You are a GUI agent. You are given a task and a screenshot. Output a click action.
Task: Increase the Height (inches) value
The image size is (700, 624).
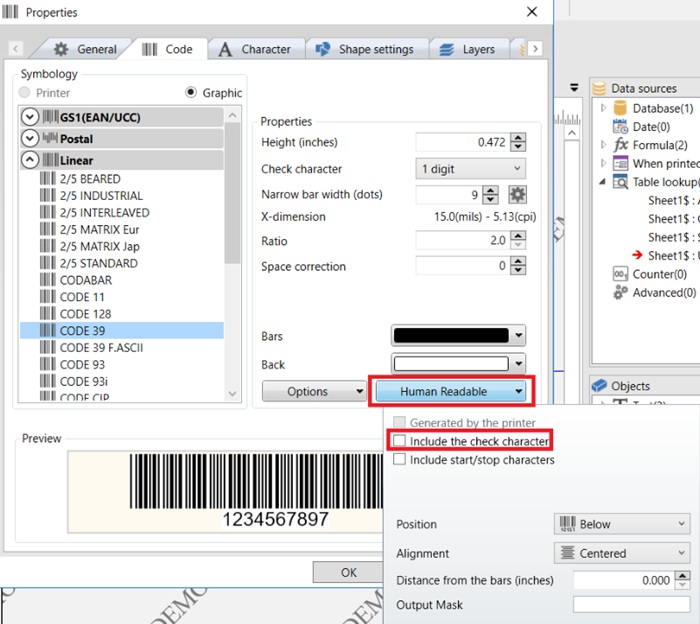pos(518,138)
